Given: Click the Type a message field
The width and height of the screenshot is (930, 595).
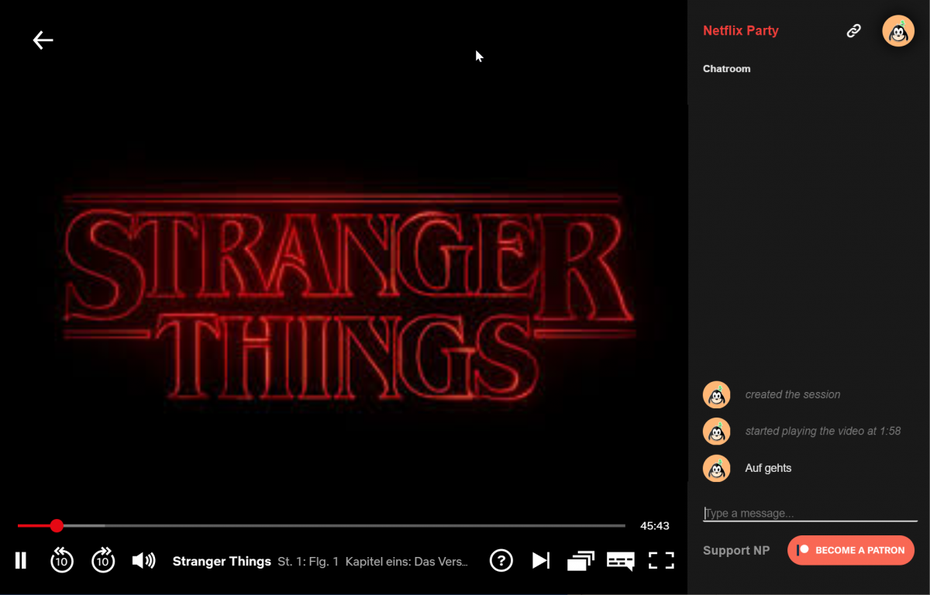Looking at the screenshot, I should (x=810, y=513).
